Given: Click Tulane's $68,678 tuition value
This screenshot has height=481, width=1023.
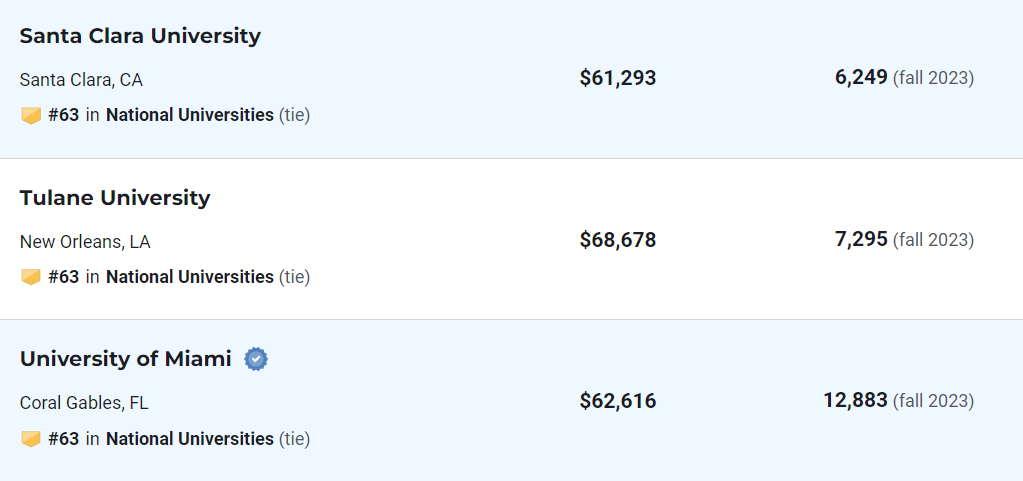Looking at the screenshot, I should (618, 240).
